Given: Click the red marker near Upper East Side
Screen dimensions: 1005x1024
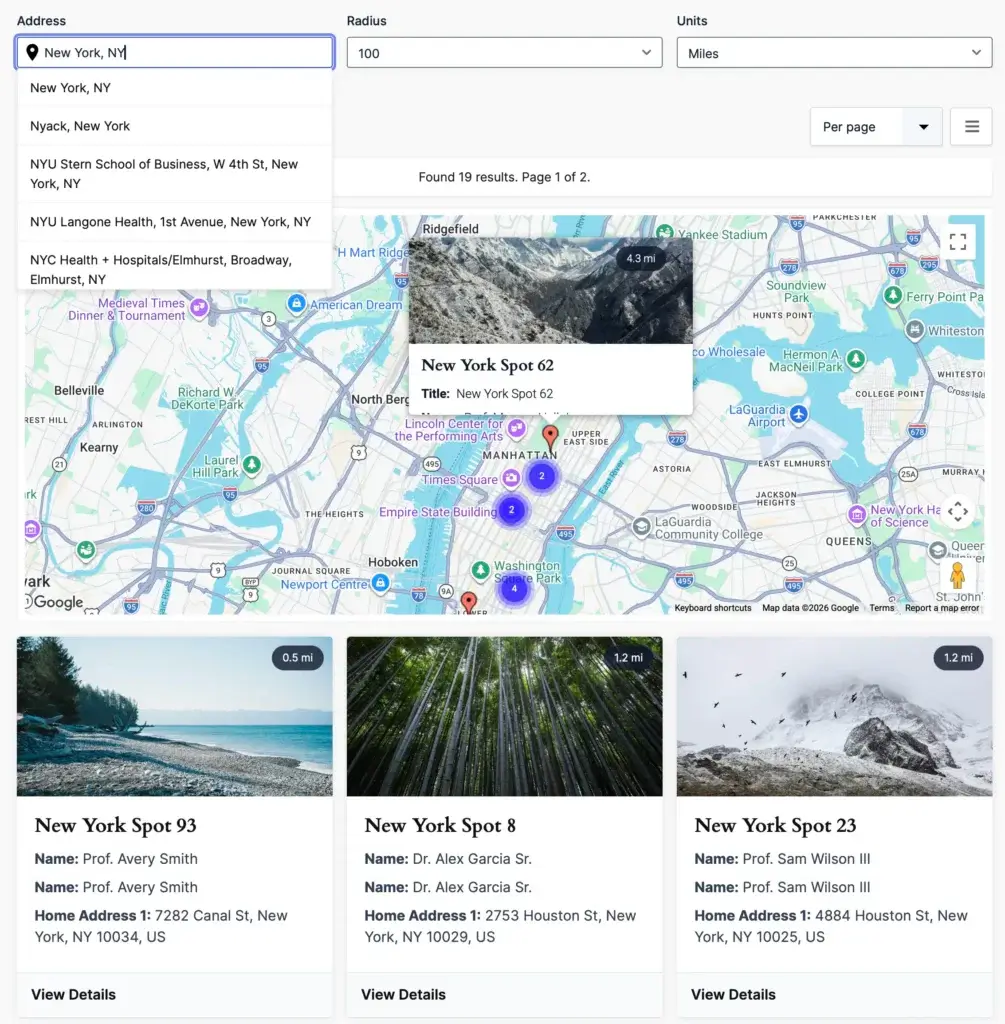Looking at the screenshot, I should coord(550,438).
